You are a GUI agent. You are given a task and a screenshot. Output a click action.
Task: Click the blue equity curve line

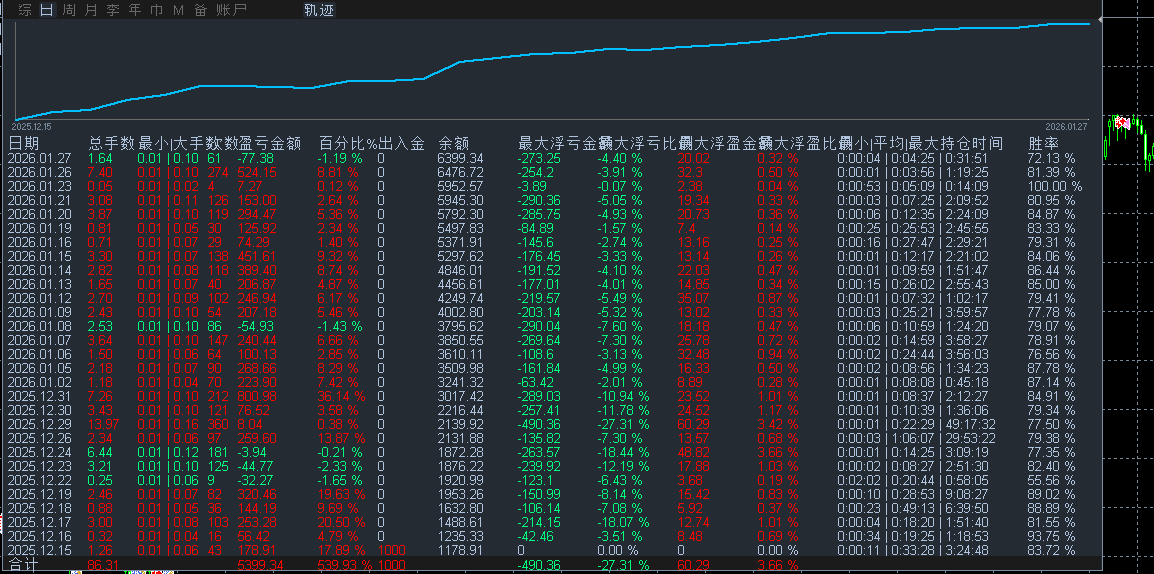click(552, 54)
